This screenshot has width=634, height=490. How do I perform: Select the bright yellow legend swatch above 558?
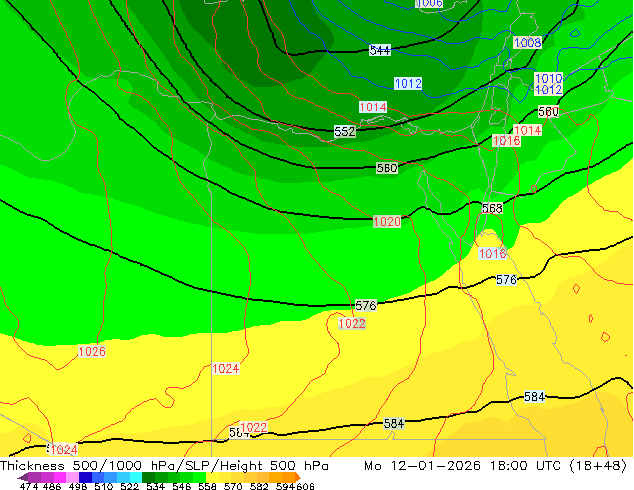[x=212, y=477]
